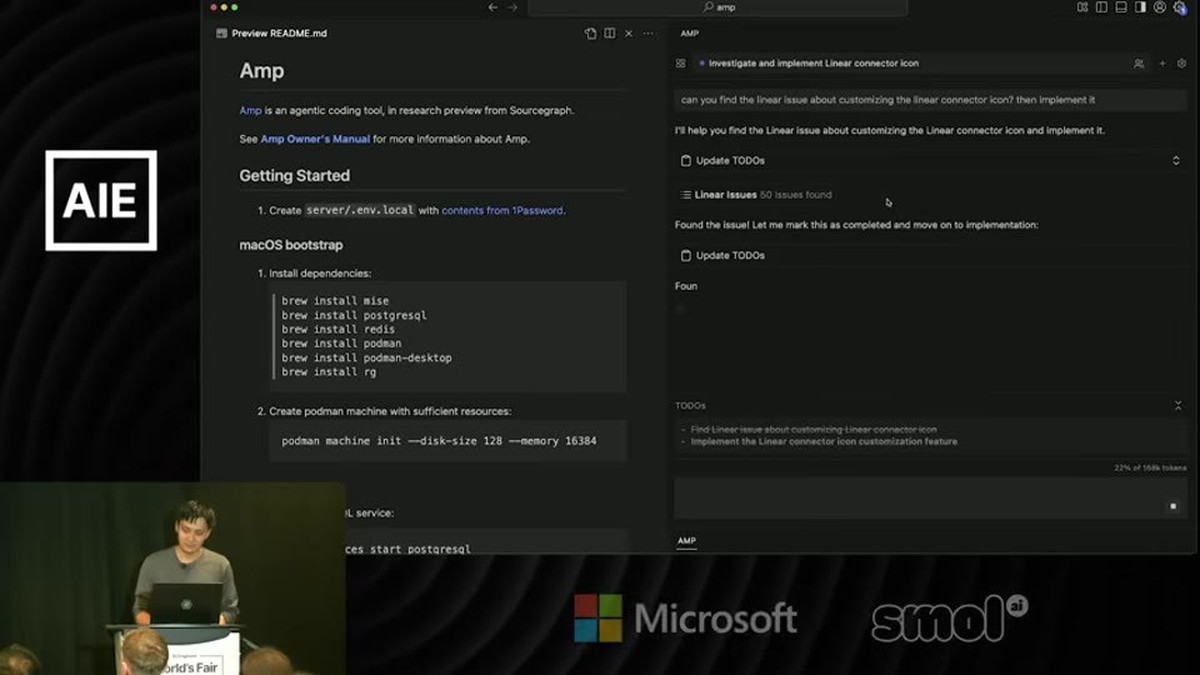Open Amp panel settings gear

[1181, 63]
